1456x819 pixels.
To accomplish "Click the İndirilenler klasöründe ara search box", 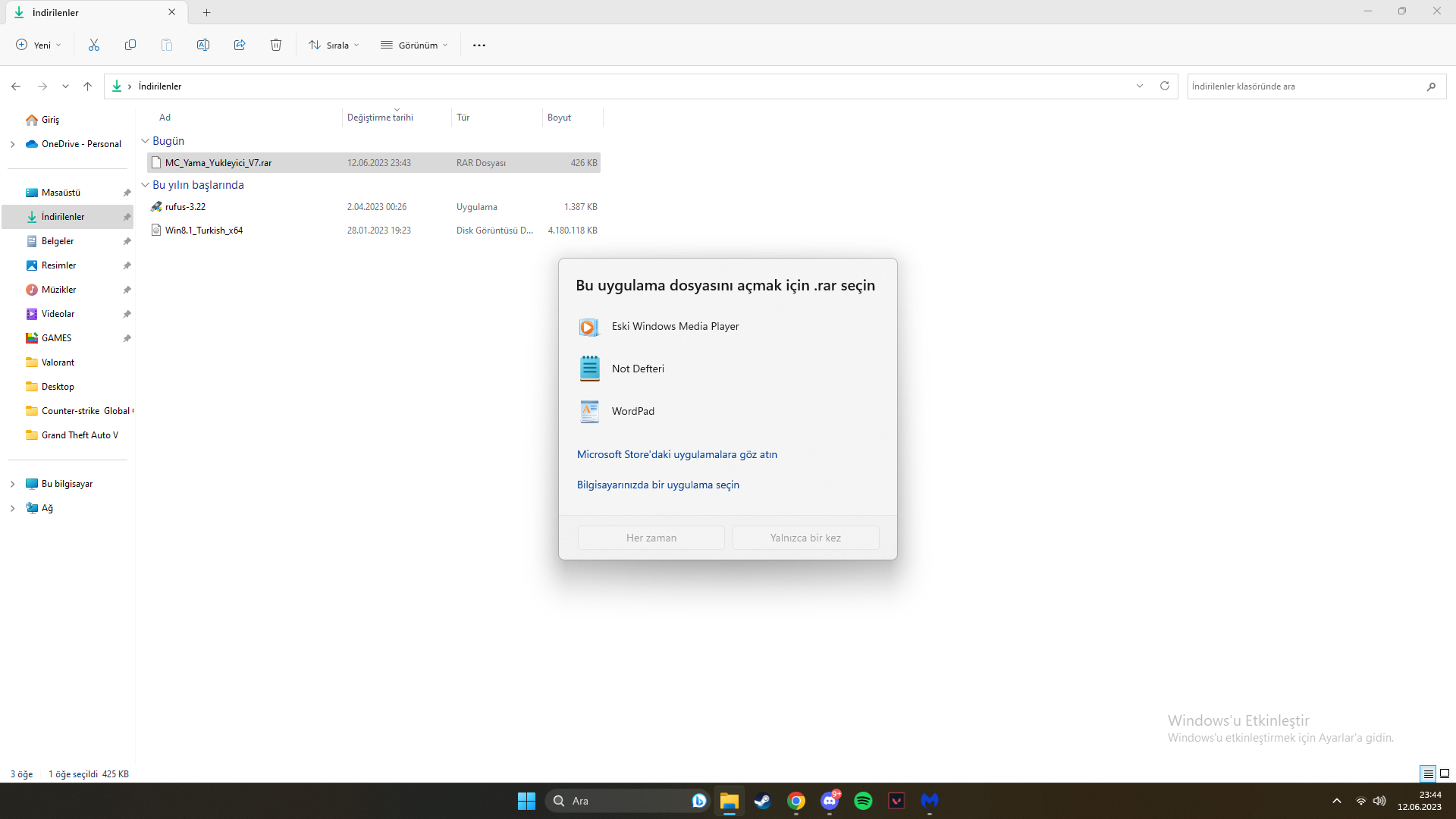I will 1304,86.
